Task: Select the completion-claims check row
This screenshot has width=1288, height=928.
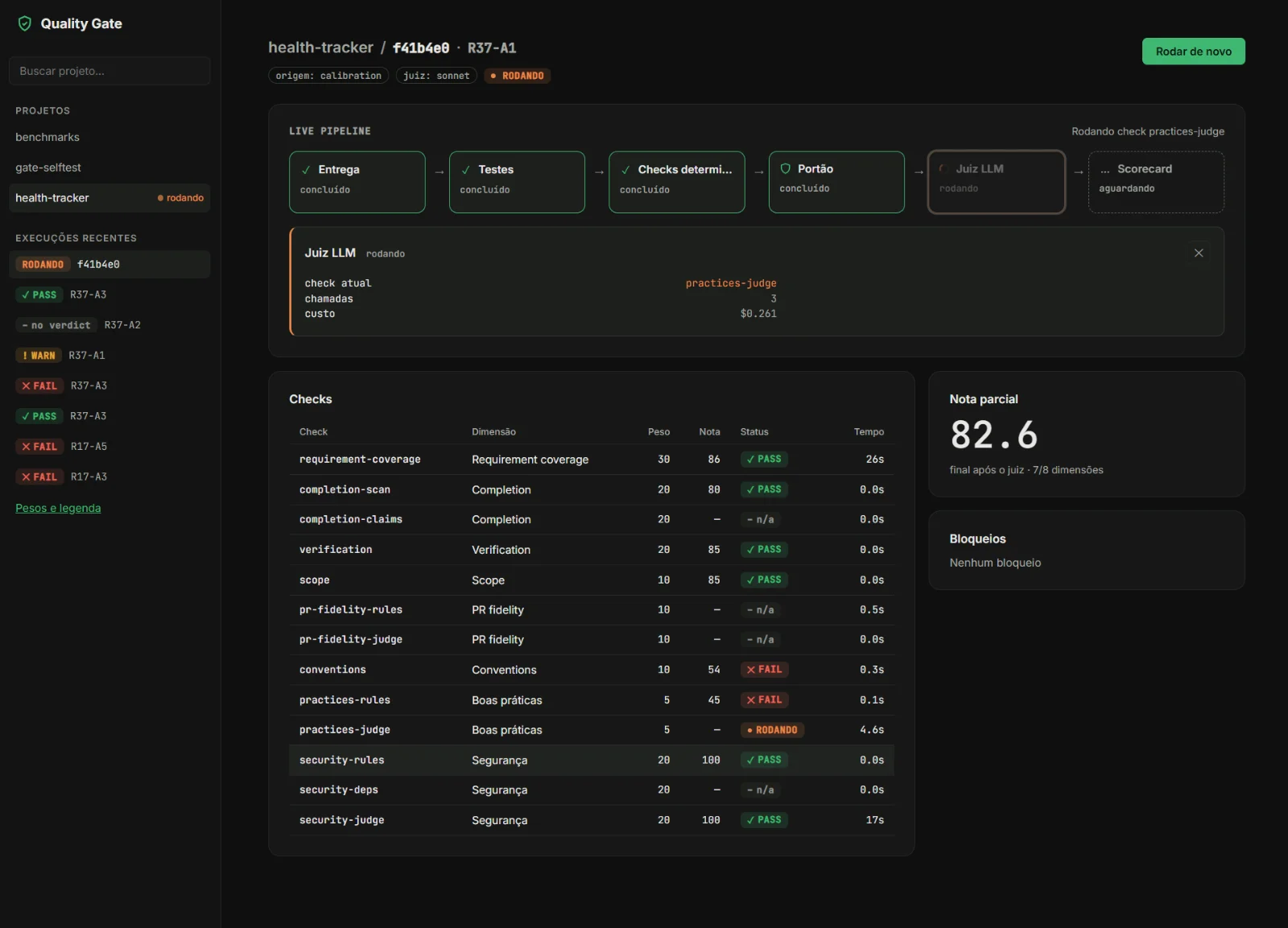Action: [591, 520]
